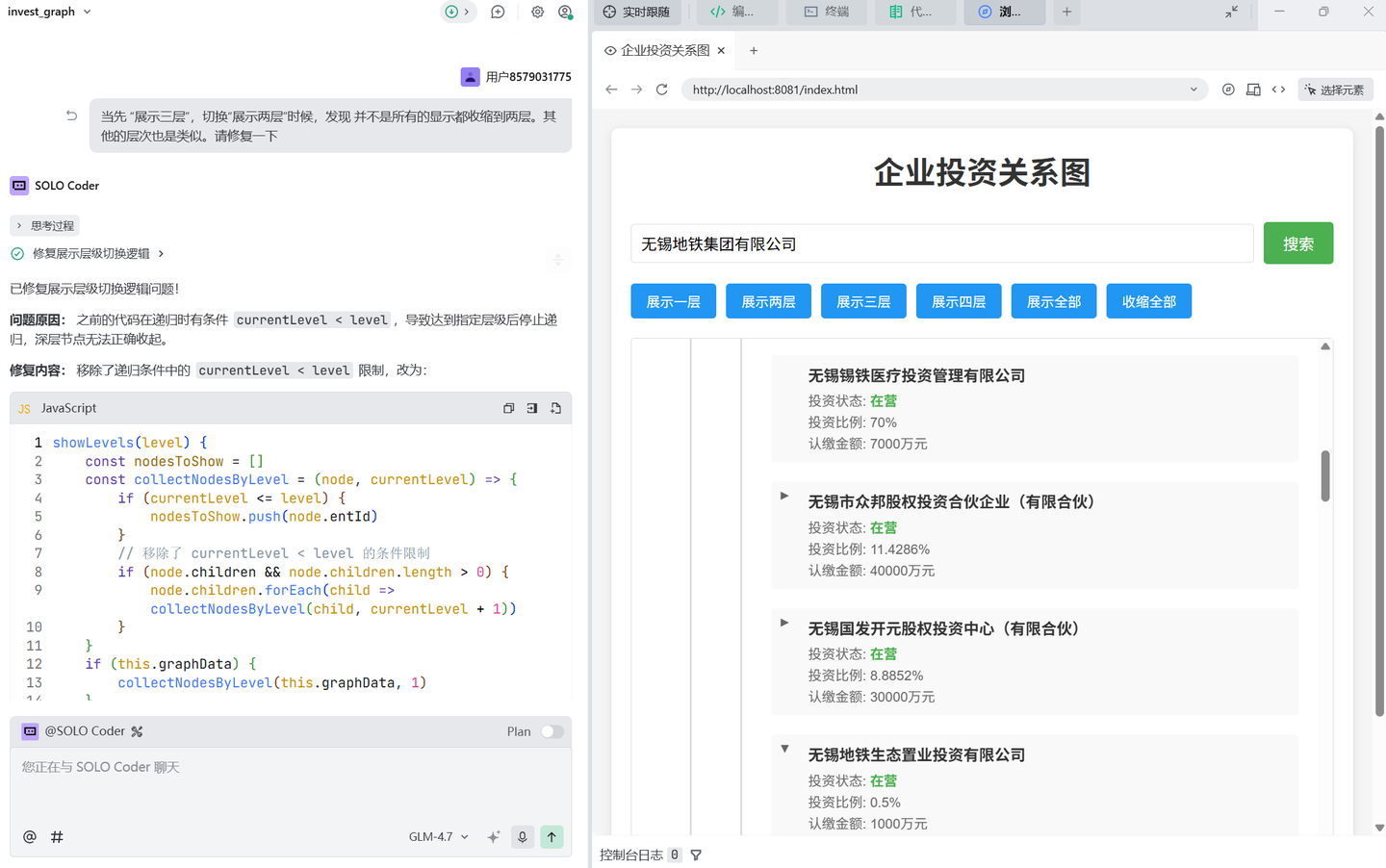Click the 选择元素 button

1335,89
